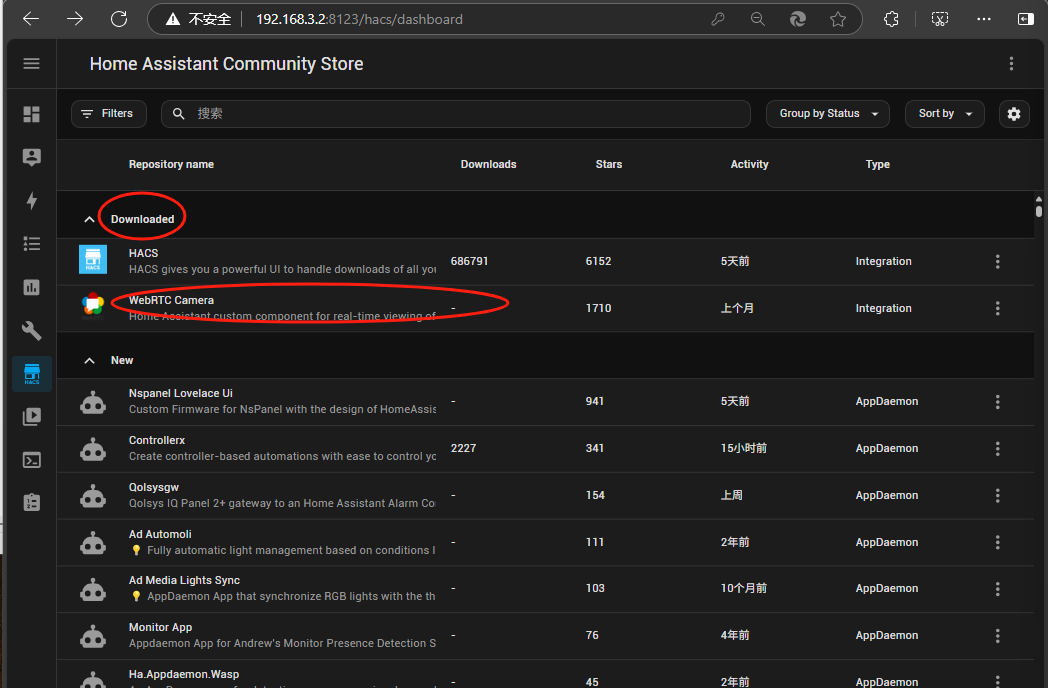Click the browser extensions puzzle icon

[x=891, y=19]
